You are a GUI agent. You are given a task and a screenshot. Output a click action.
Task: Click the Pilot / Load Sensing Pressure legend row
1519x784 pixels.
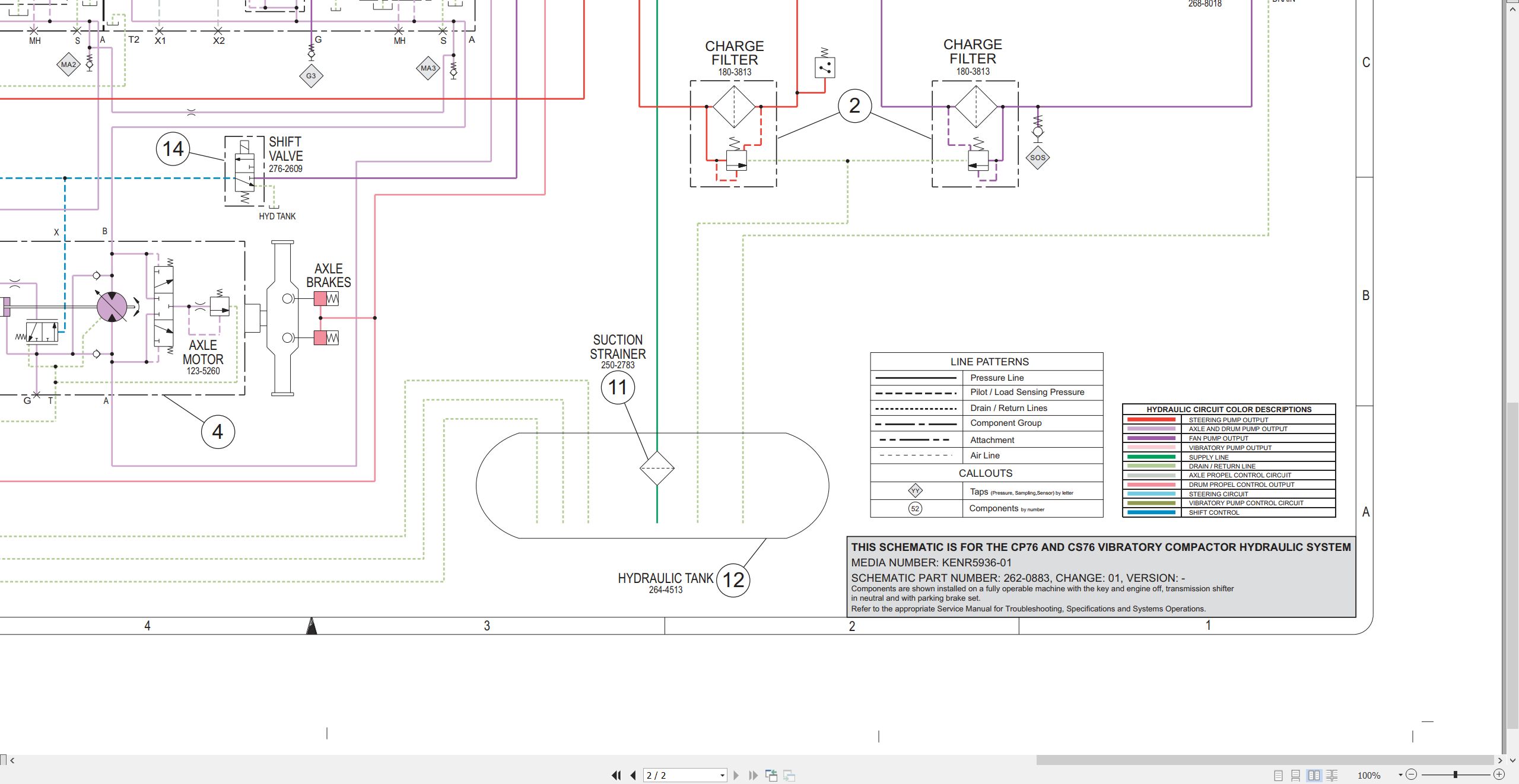(x=987, y=393)
